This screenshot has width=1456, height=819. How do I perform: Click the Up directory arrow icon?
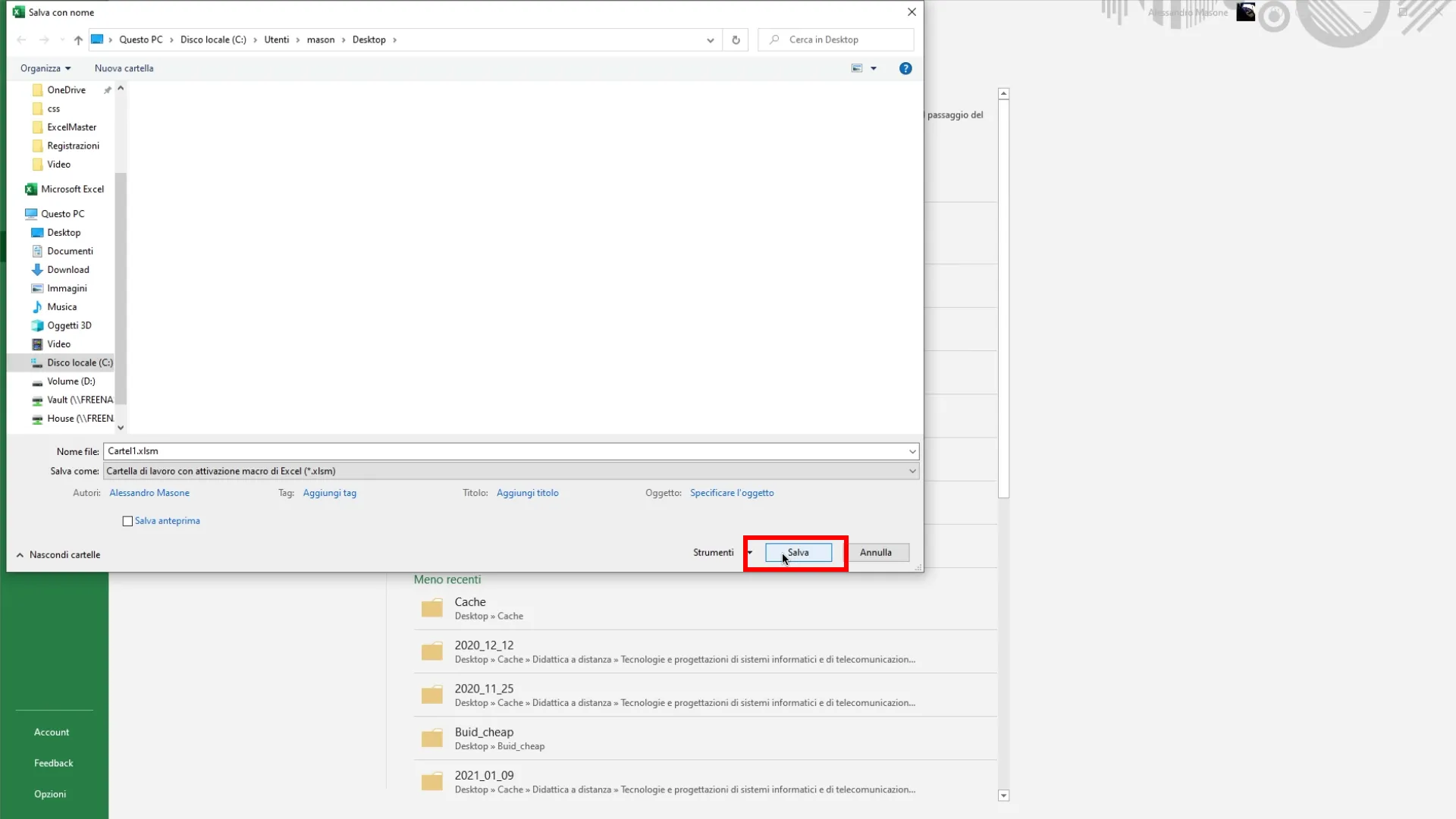tap(78, 40)
